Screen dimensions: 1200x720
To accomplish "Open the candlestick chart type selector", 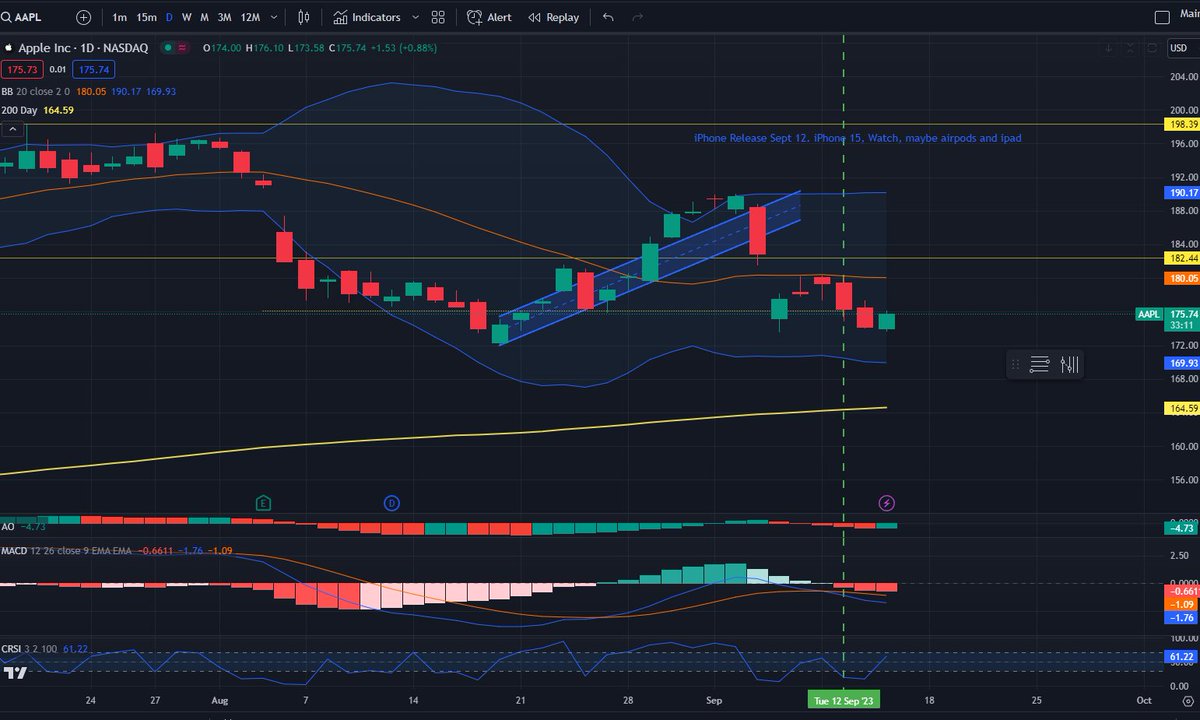I will pos(304,17).
